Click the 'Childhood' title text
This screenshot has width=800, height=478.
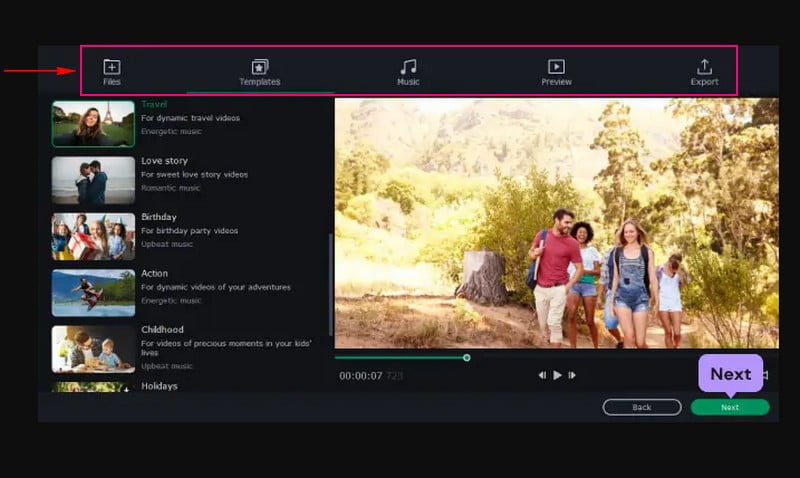[162, 330]
